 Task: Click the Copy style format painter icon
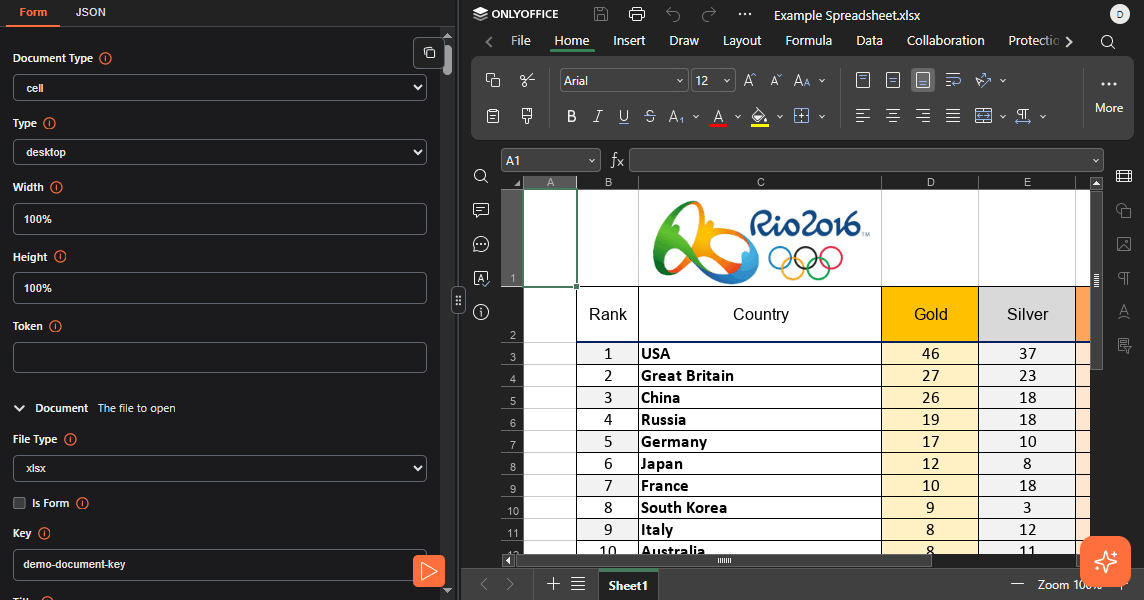click(527, 116)
